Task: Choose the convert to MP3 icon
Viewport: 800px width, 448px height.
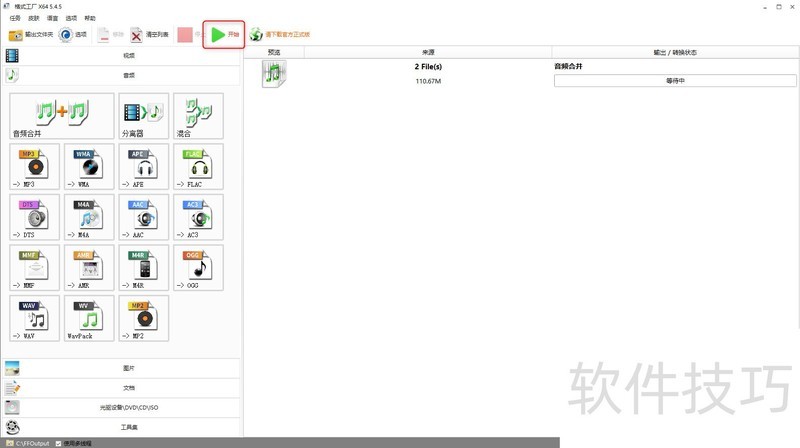Action: coord(35,166)
